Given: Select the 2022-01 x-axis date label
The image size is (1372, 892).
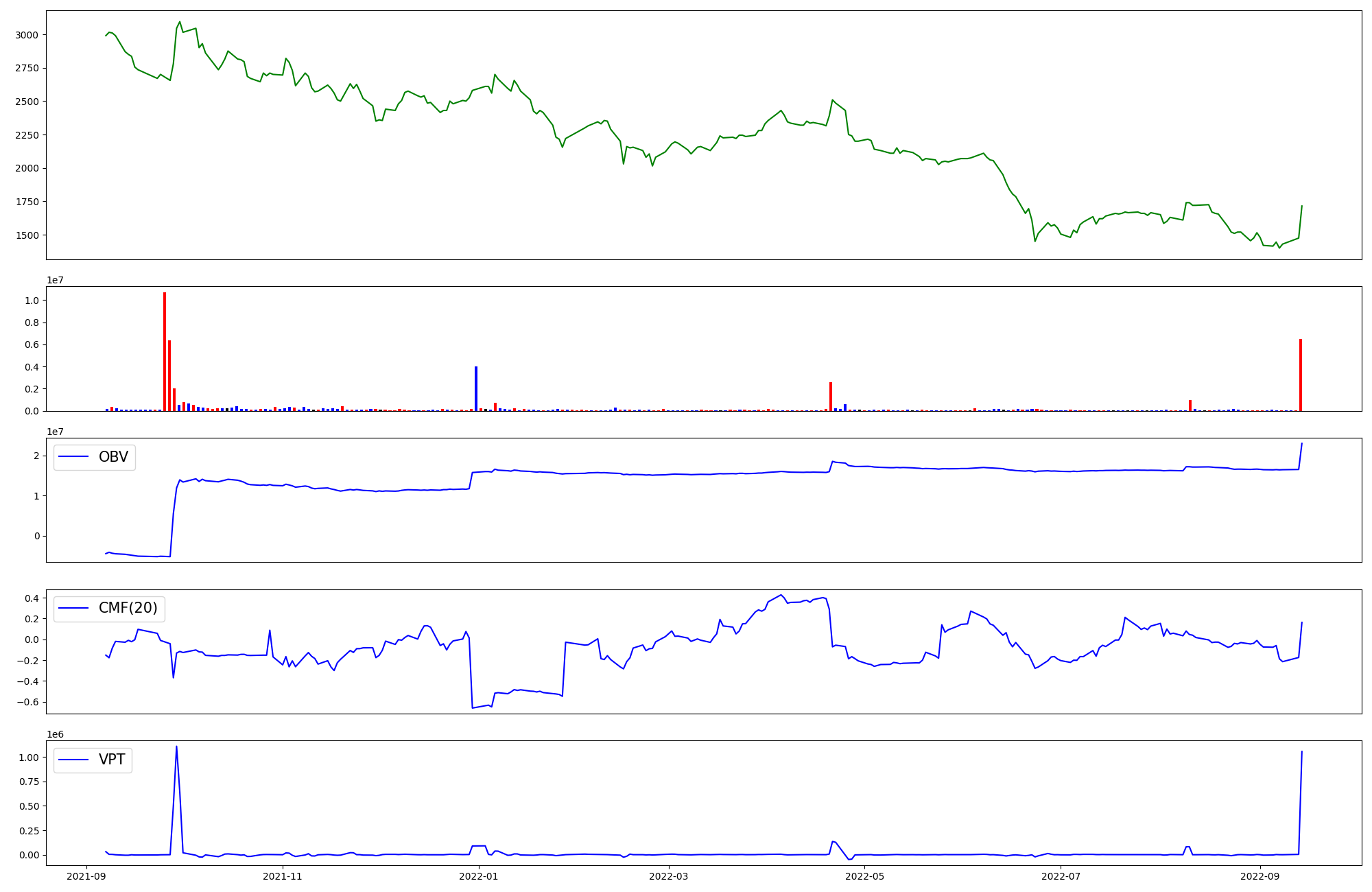Looking at the screenshot, I should coord(478,876).
